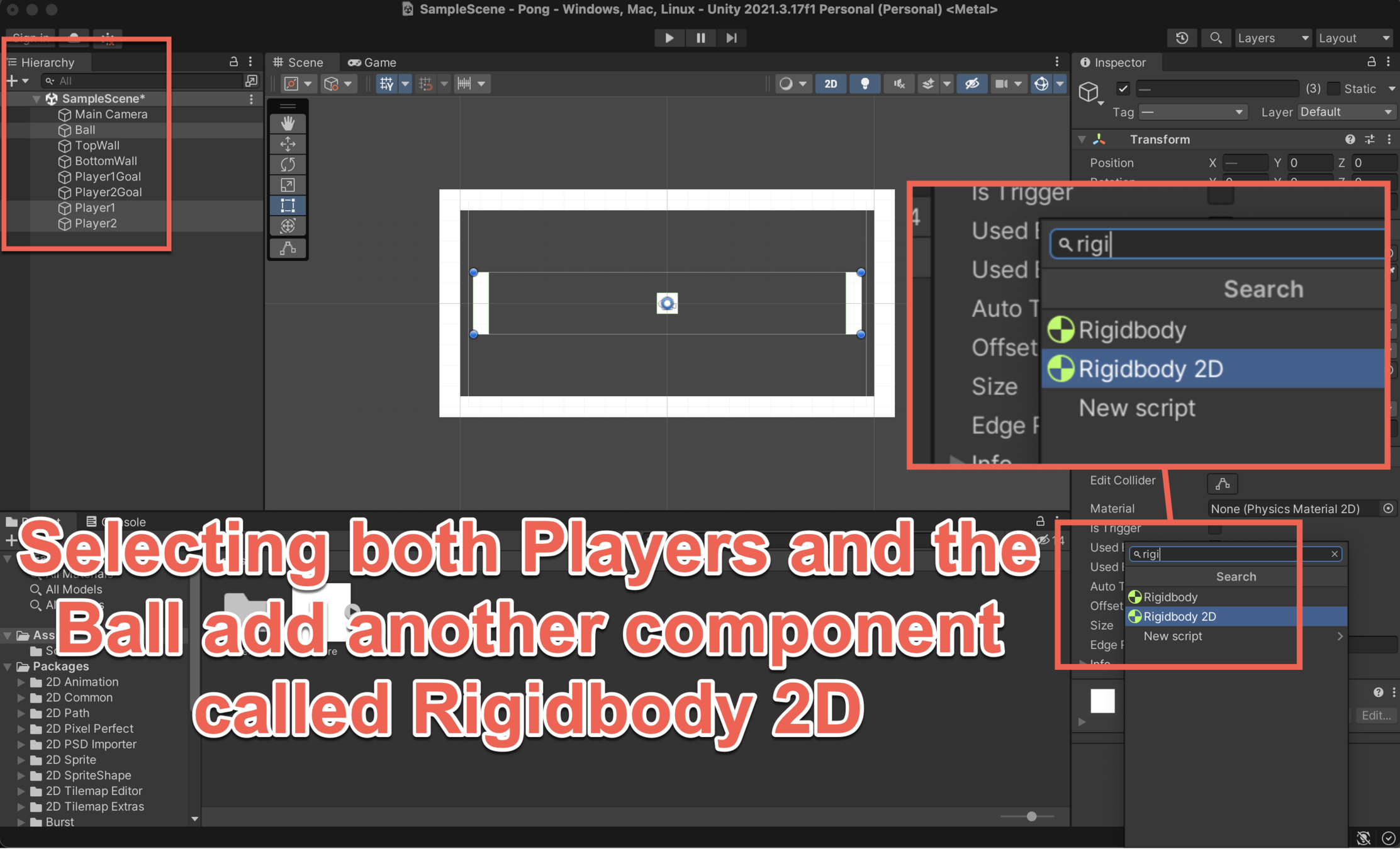Select Player2 in the Hierarchy
Viewport: 1400px width, 849px height.
click(95, 223)
